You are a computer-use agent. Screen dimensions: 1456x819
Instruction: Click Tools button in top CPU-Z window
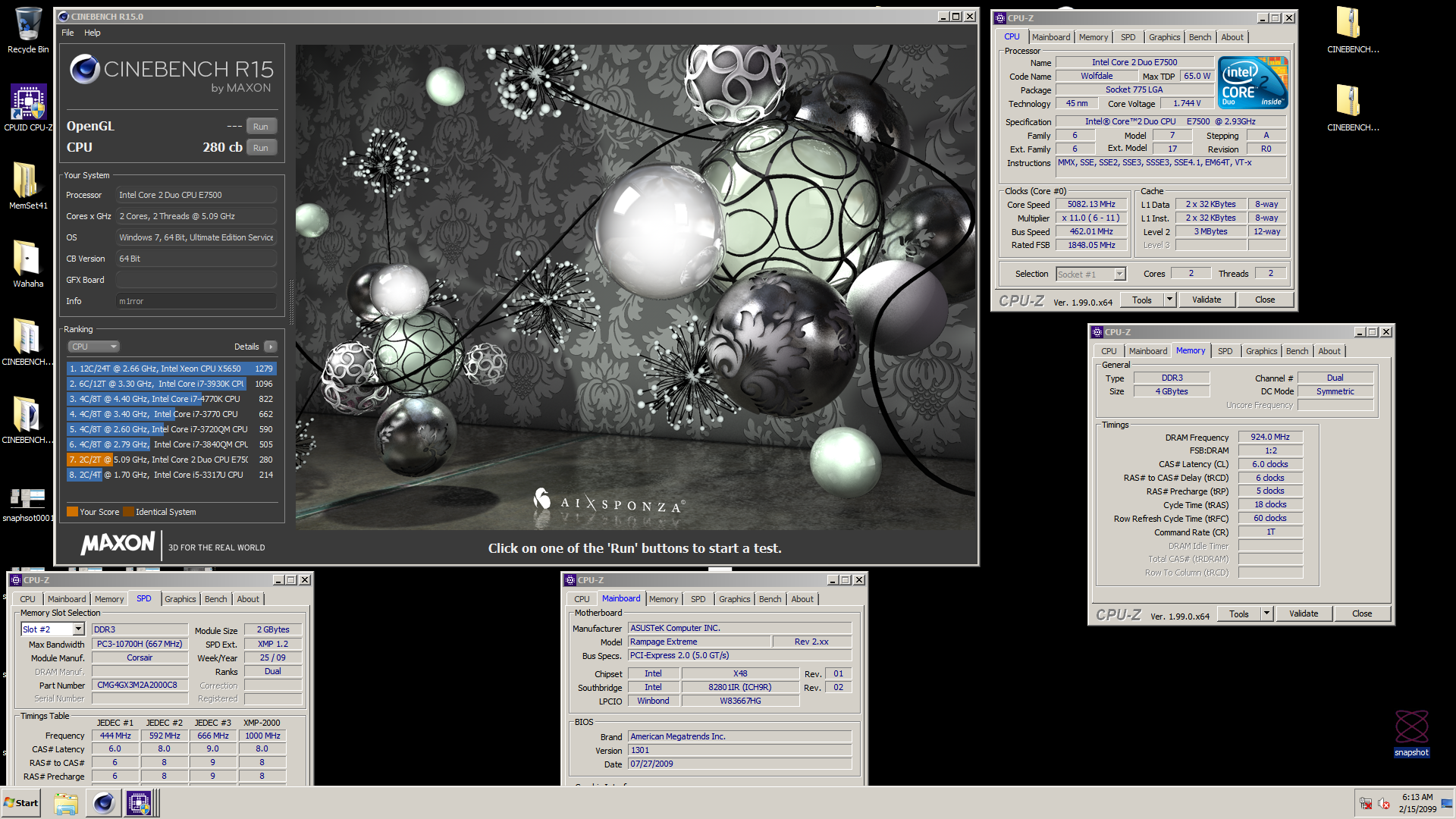coord(1142,300)
